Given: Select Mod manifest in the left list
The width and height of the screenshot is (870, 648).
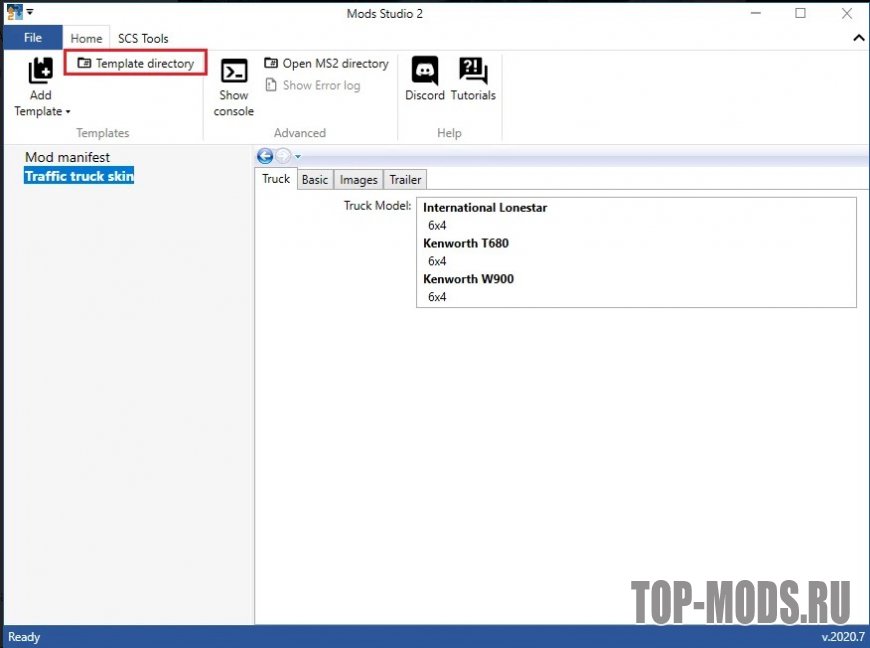Looking at the screenshot, I should [67, 157].
